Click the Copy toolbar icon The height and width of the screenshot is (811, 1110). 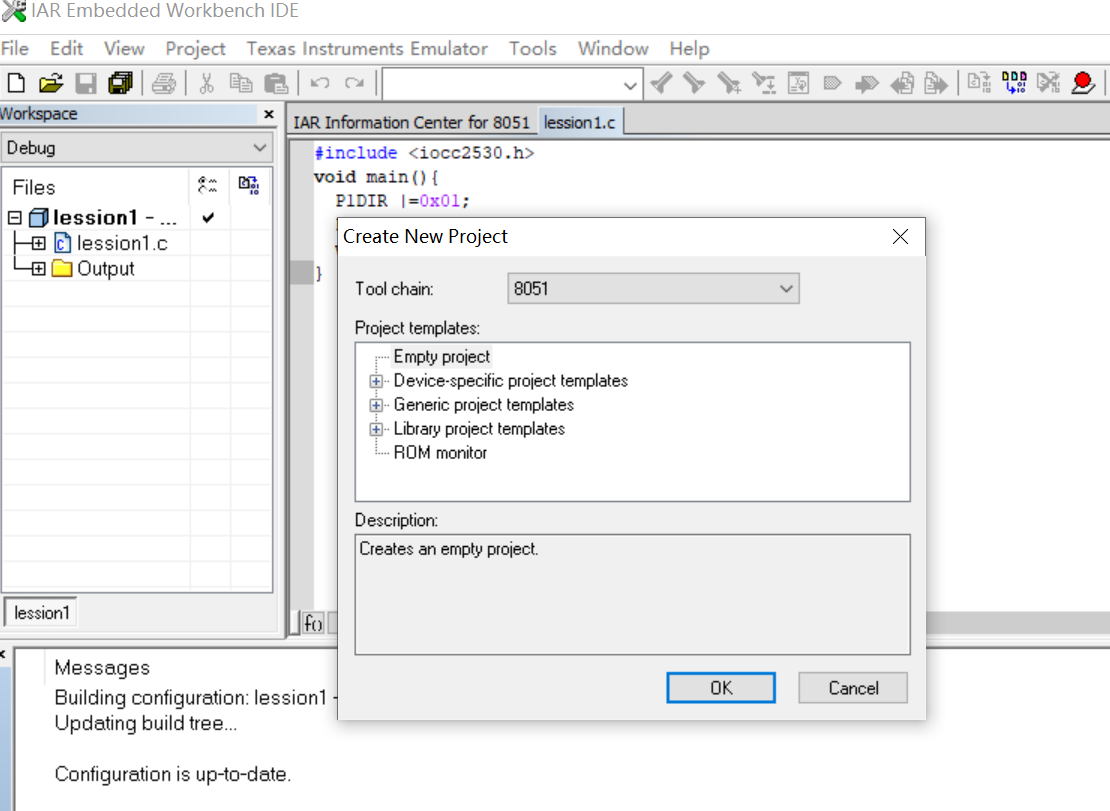point(241,84)
